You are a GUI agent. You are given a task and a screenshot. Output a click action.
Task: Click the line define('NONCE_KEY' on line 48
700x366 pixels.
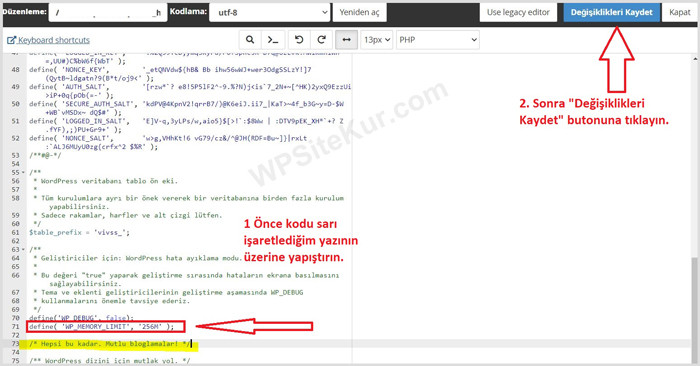tap(170, 70)
